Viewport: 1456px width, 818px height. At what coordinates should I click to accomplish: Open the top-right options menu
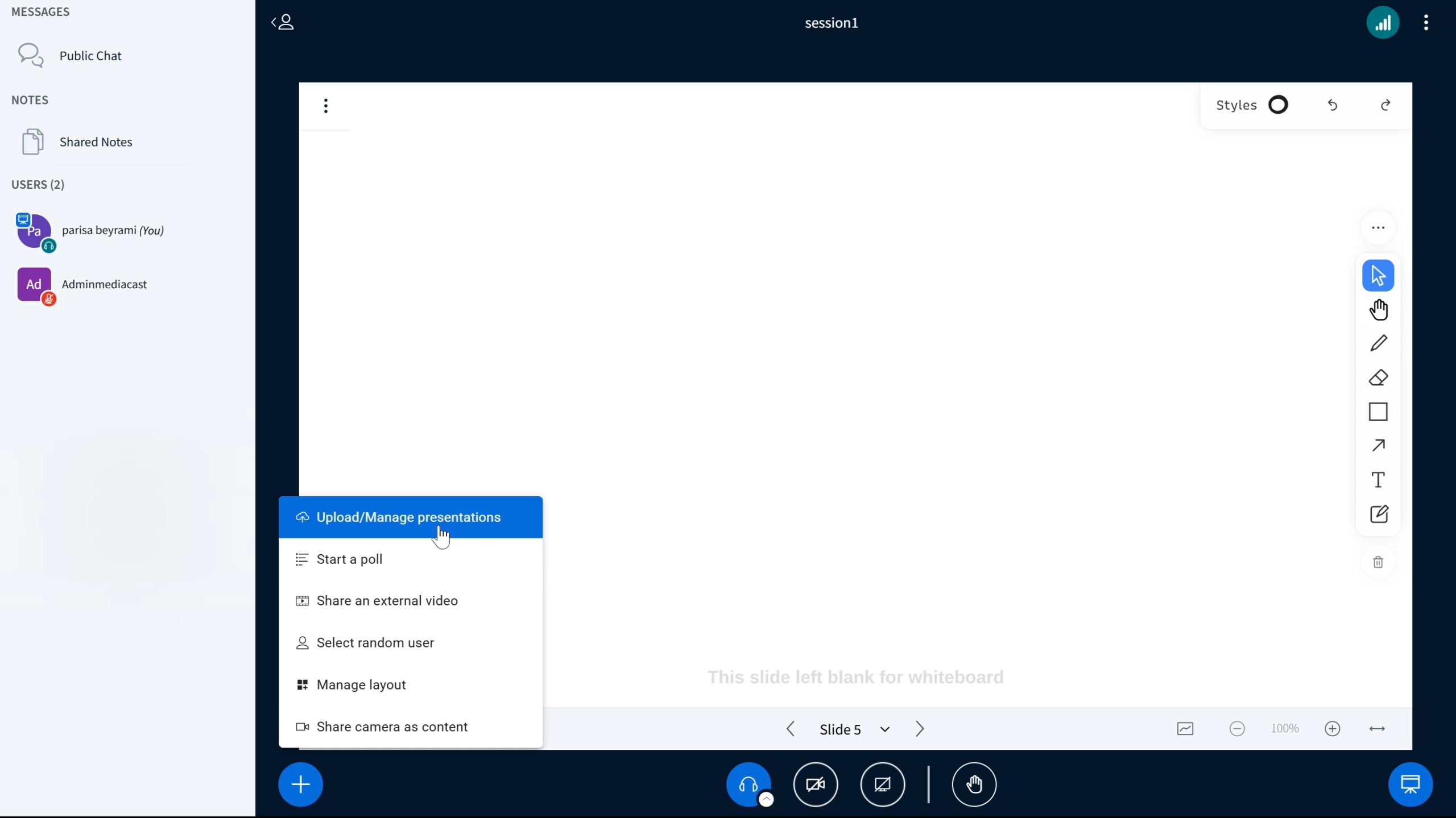1426,23
